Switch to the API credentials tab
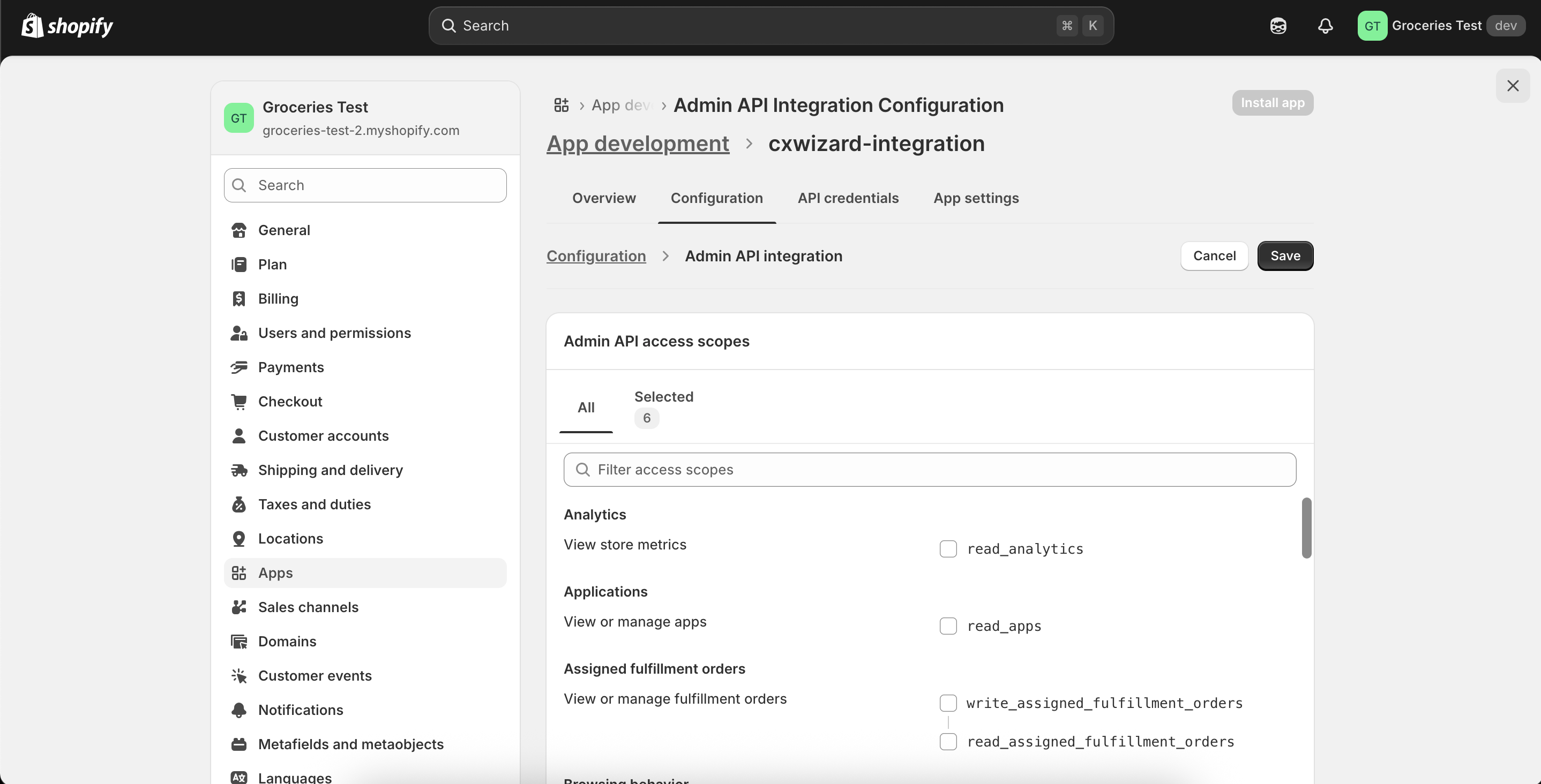This screenshot has height=784, width=1541. coord(848,198)
